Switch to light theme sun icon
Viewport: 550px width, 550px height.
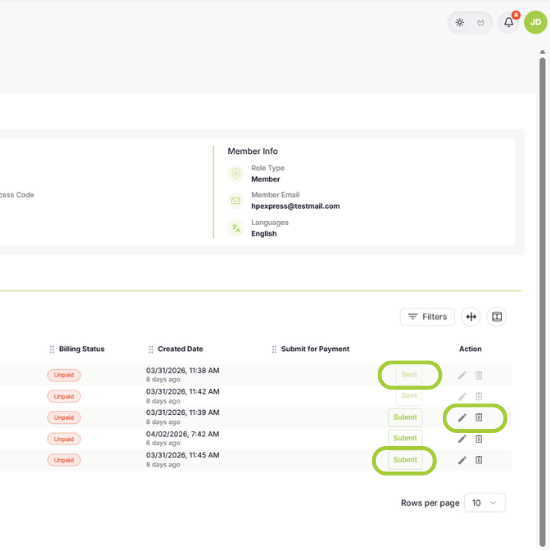pos(460,23)
